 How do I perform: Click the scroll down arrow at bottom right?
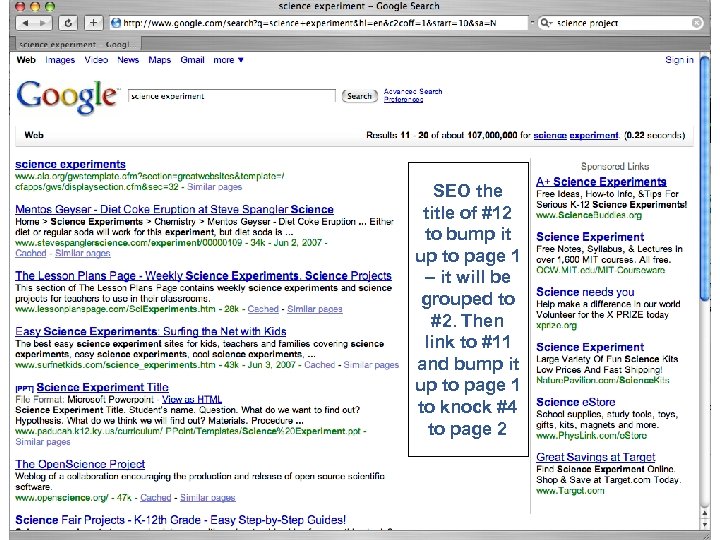[705, 524]
